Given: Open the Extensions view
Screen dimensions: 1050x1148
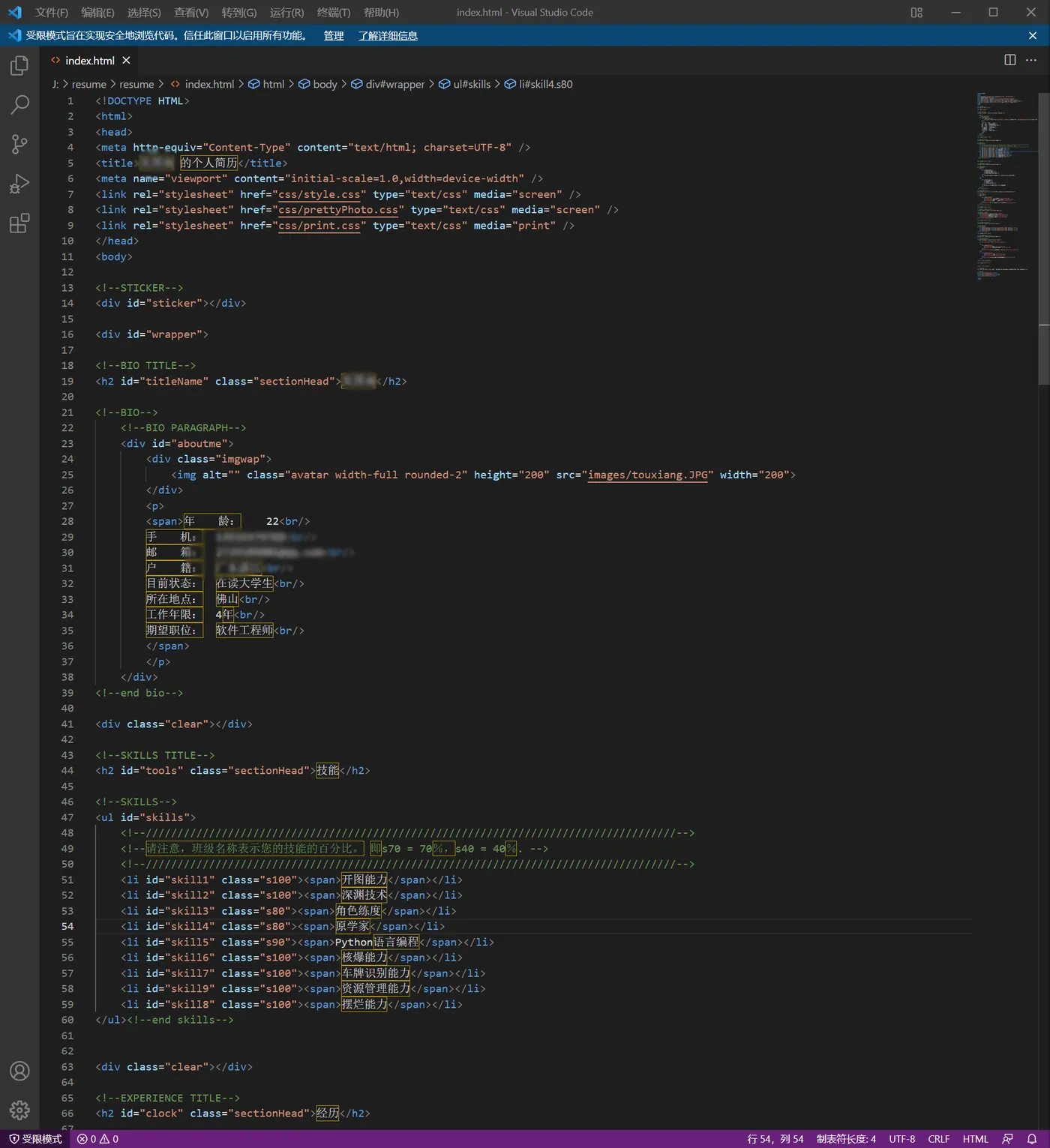Looking at the screenshot, I should pos(19,223).
